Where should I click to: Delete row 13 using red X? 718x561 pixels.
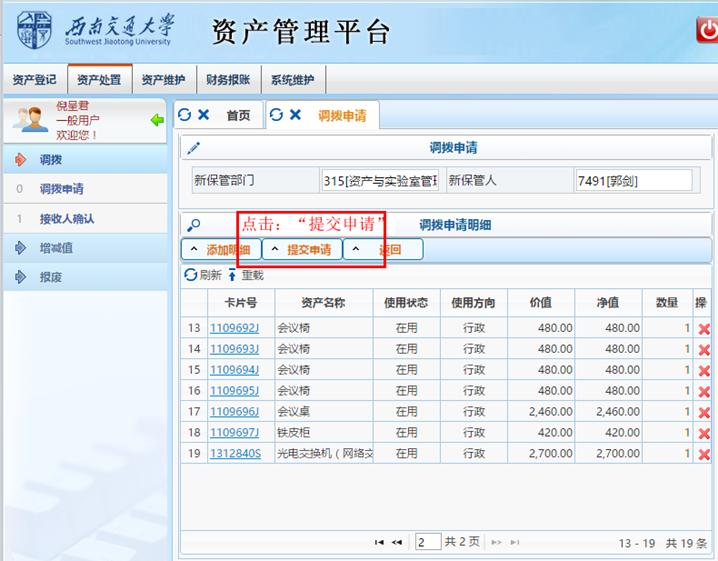click(x=704, y=329)
